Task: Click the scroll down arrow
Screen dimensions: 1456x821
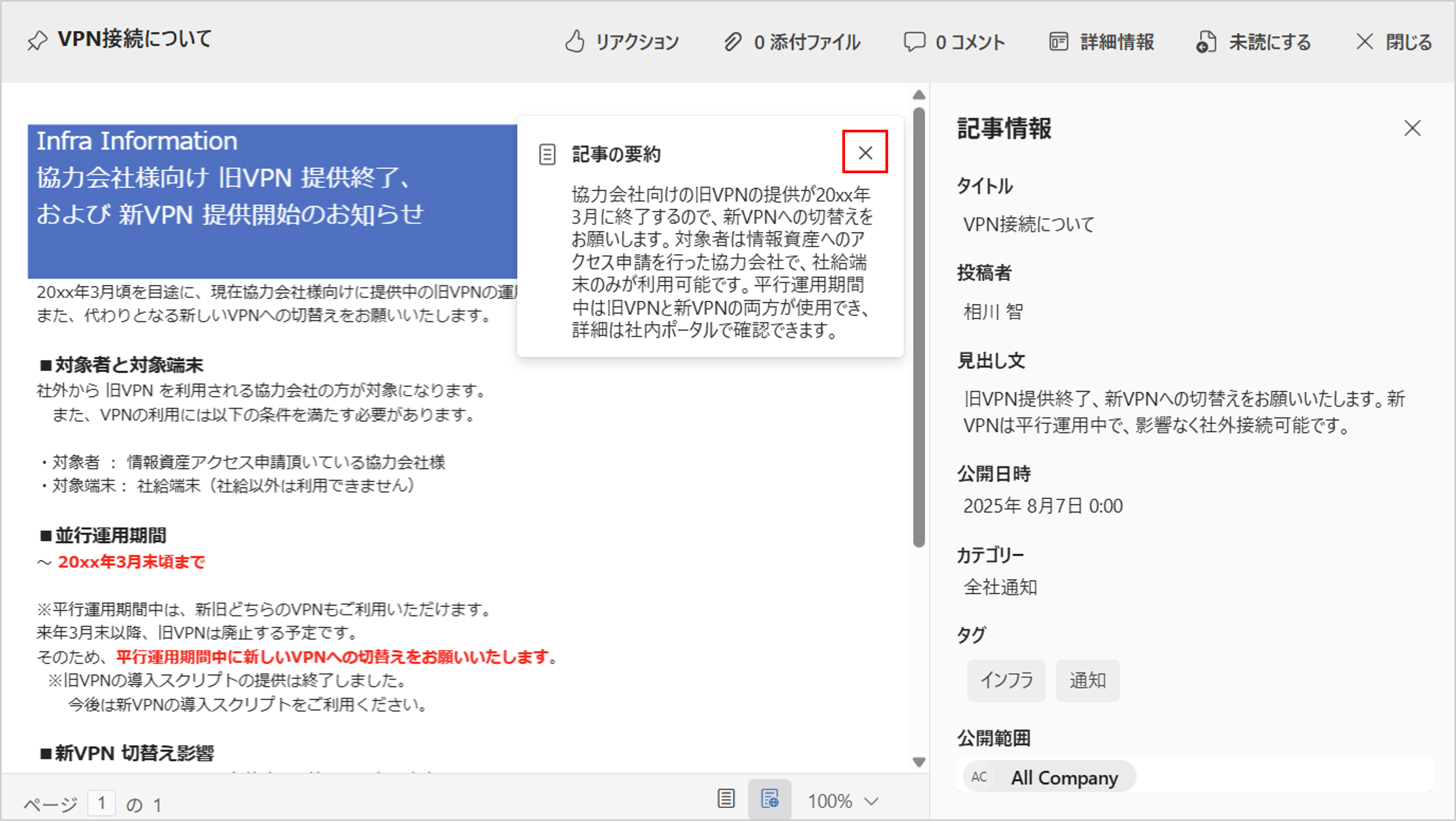Action: pyautogui.click(x=919, y=762)
